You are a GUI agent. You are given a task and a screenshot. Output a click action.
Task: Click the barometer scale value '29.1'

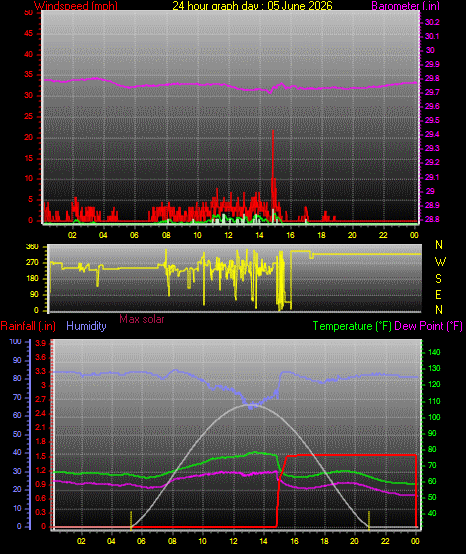point(432,177)
